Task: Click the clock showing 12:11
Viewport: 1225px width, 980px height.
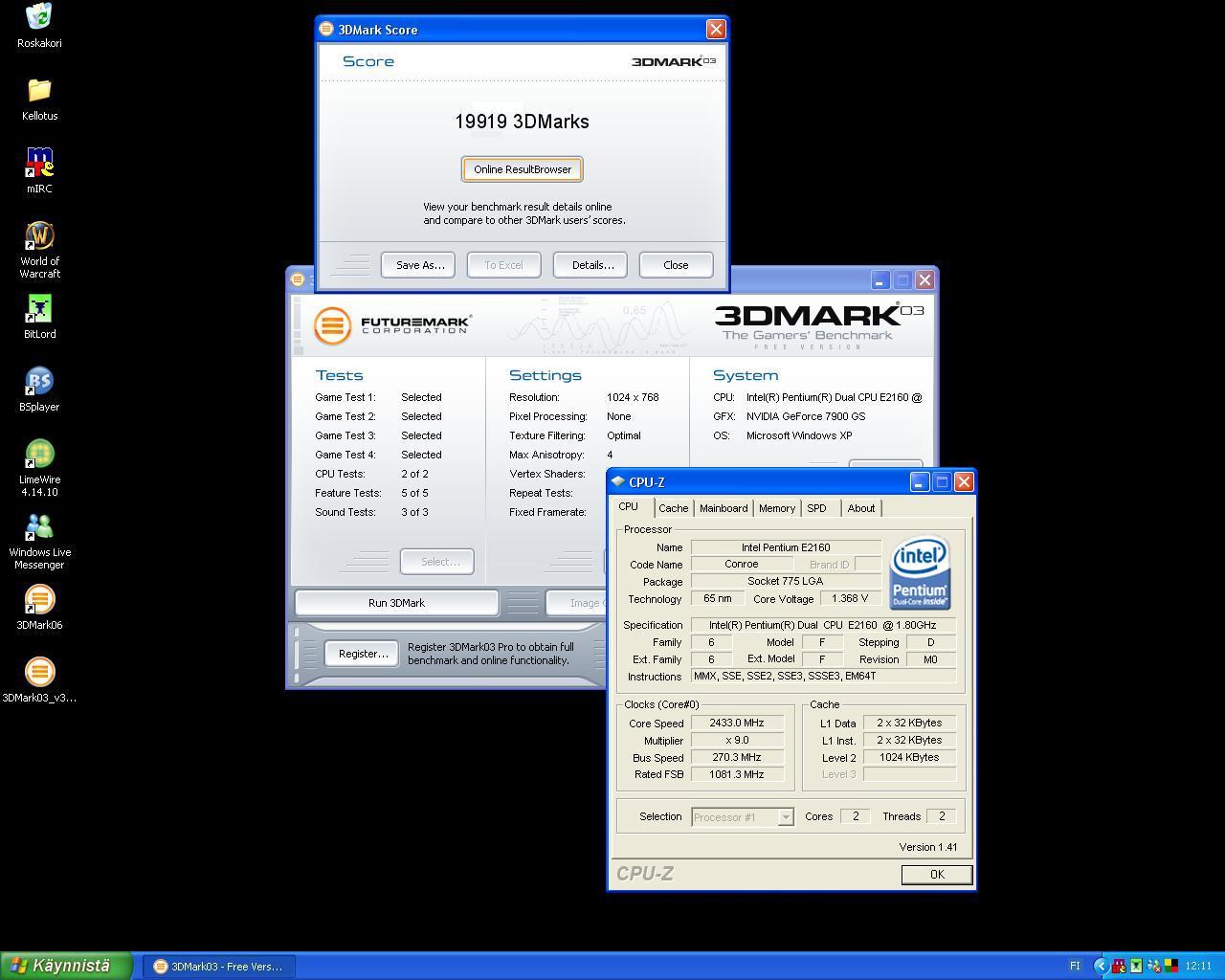Action: [1198, 966]
